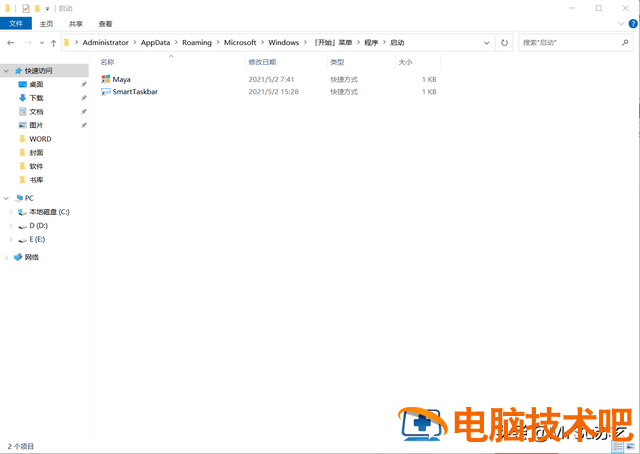
Task: Expand the 本地磁盘 (C:) drive node
Action: point(11,212)
